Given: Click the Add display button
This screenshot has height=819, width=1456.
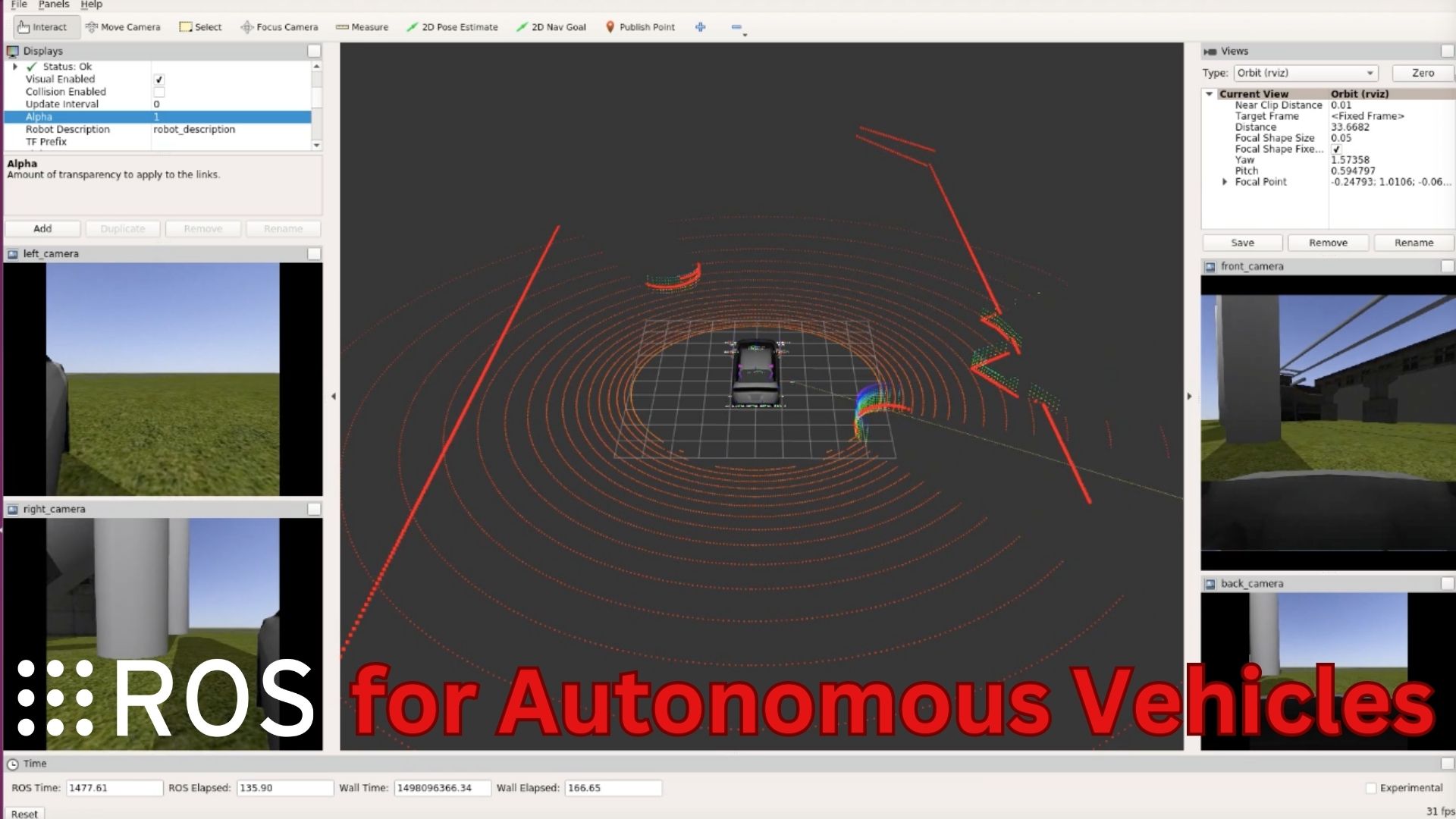Looking at the screenshot, I should (x=42, y=229).
